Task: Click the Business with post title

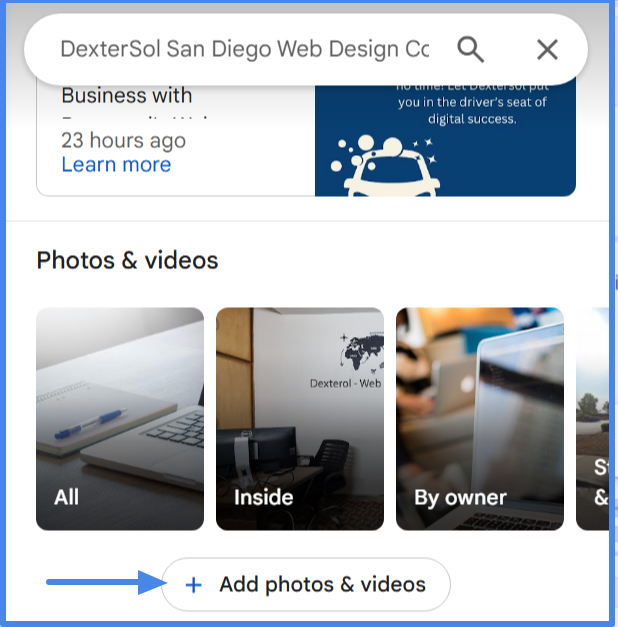Action: pos(127,96)
